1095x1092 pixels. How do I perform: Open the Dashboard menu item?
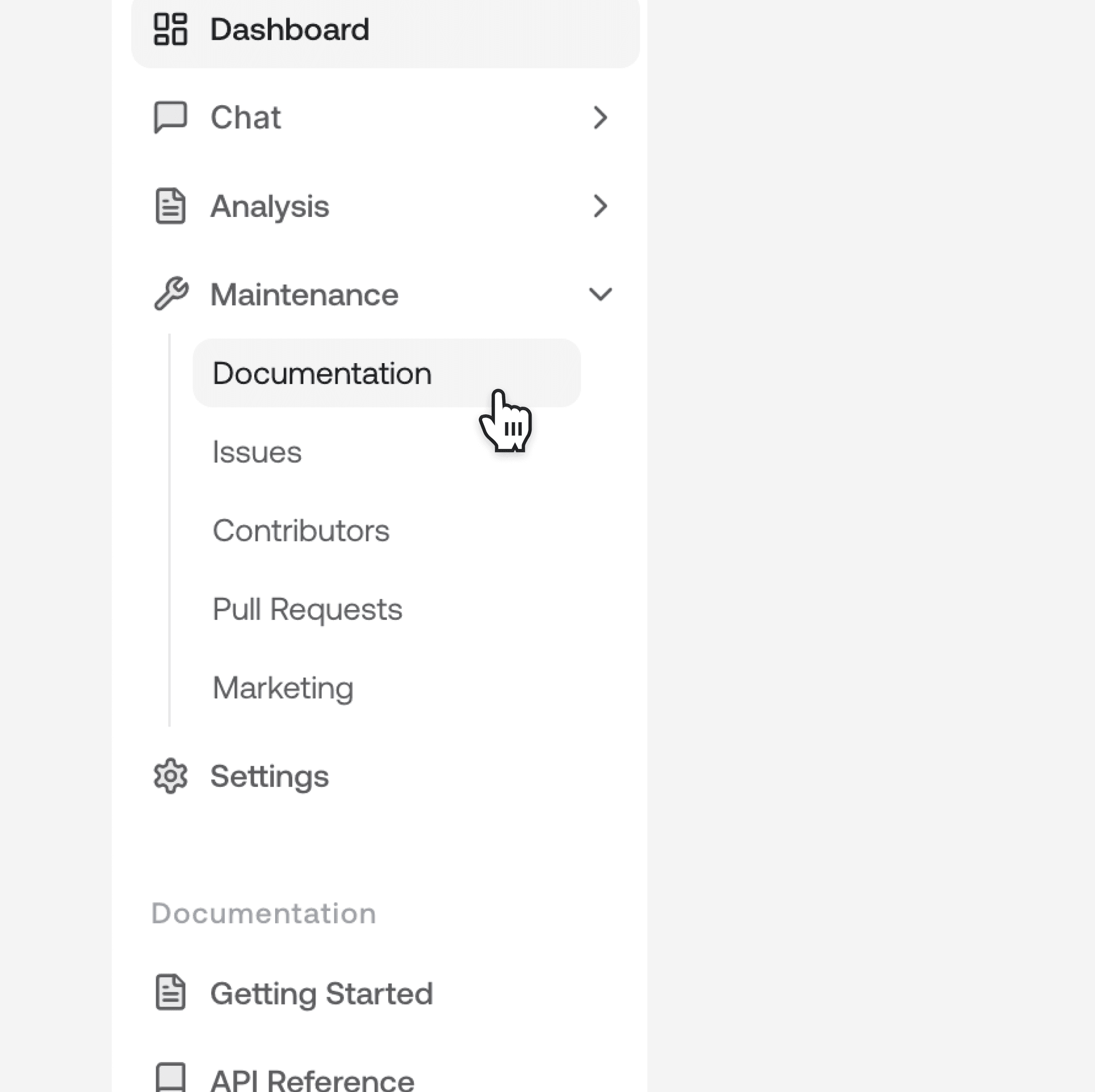(x=290, y=30)
